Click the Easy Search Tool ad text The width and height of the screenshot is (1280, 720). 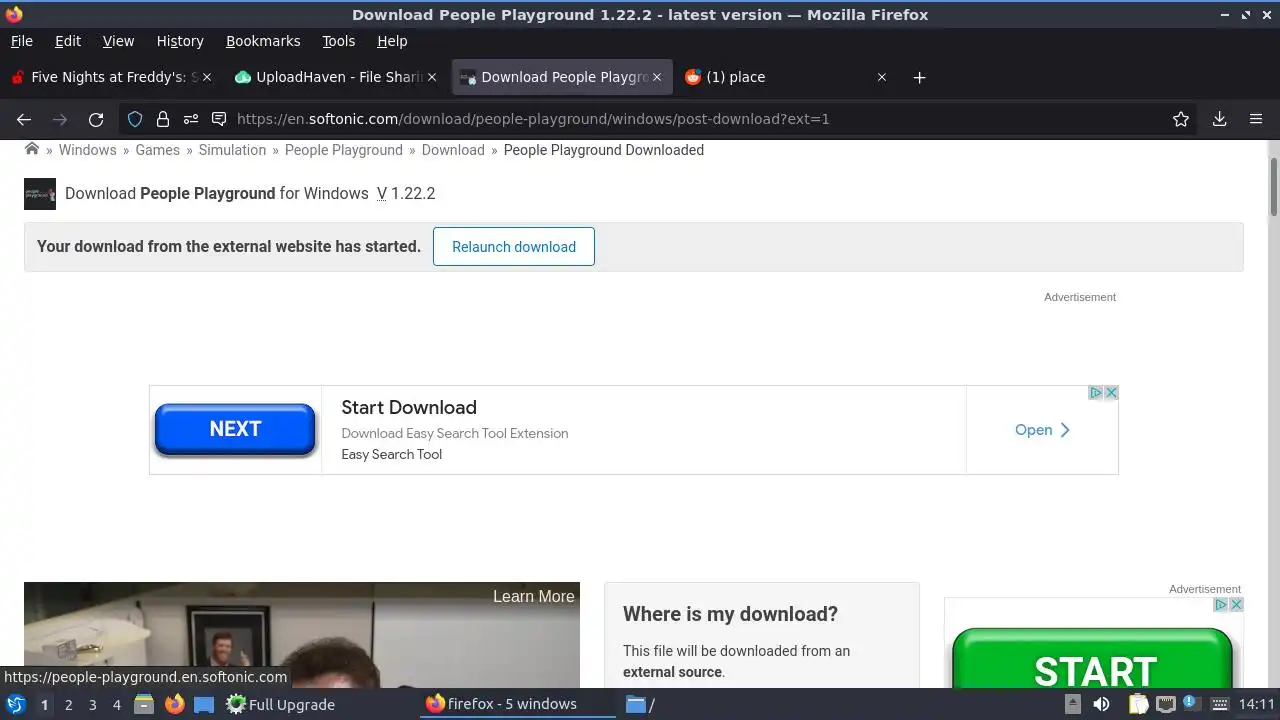[x=391, y=454]
